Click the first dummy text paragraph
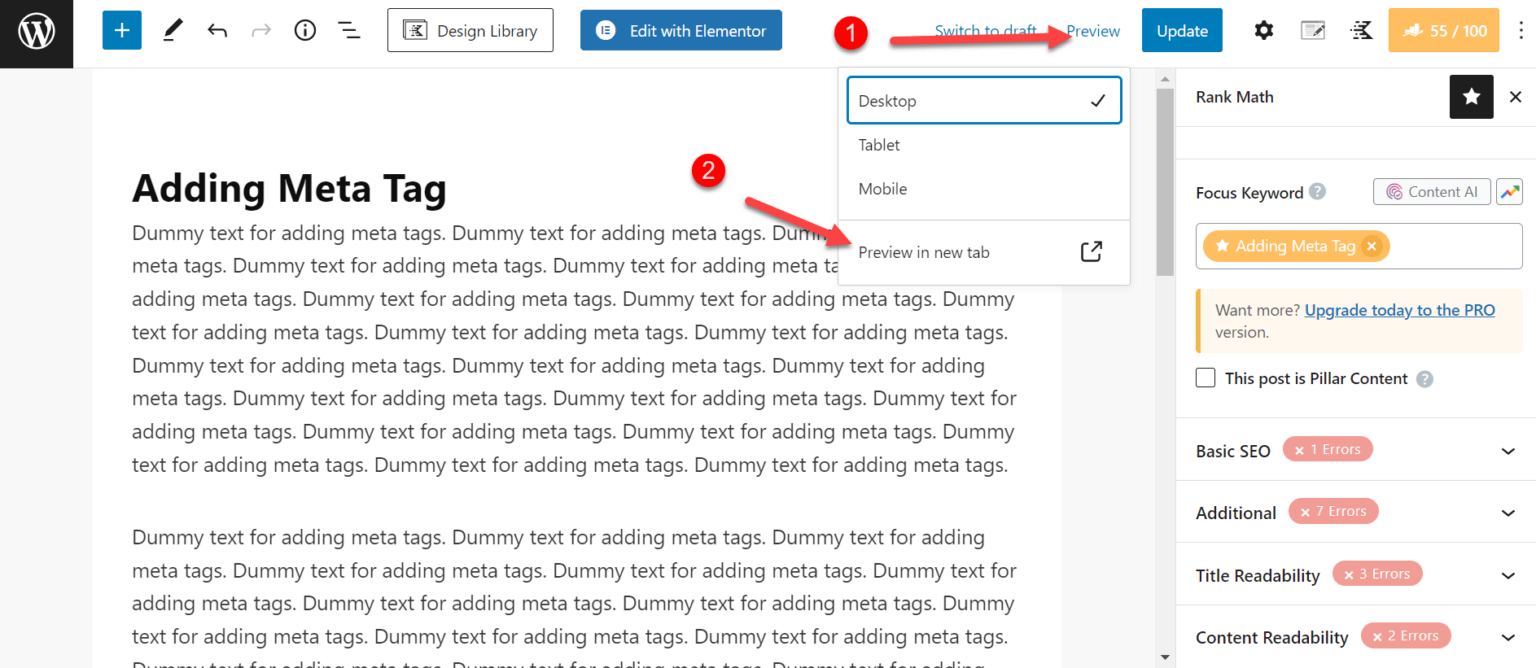The image size is (1536, 668). 575,349
